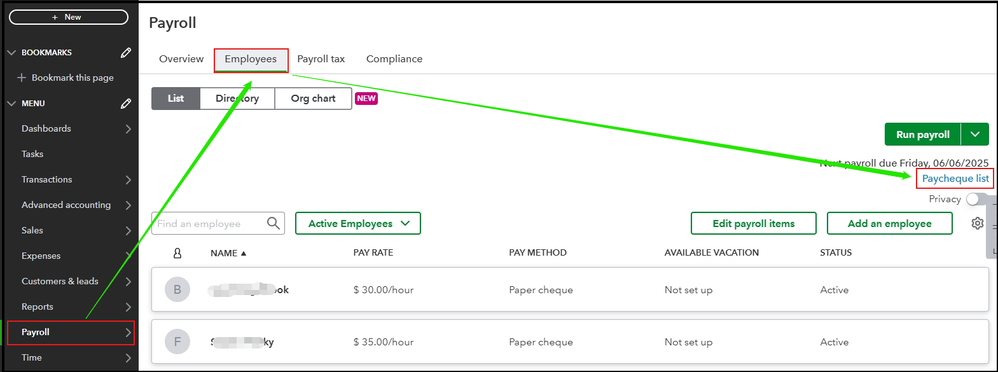The image size is (998, 372).
Task: Switch to the Org chart view
Action: pos(313,99)
